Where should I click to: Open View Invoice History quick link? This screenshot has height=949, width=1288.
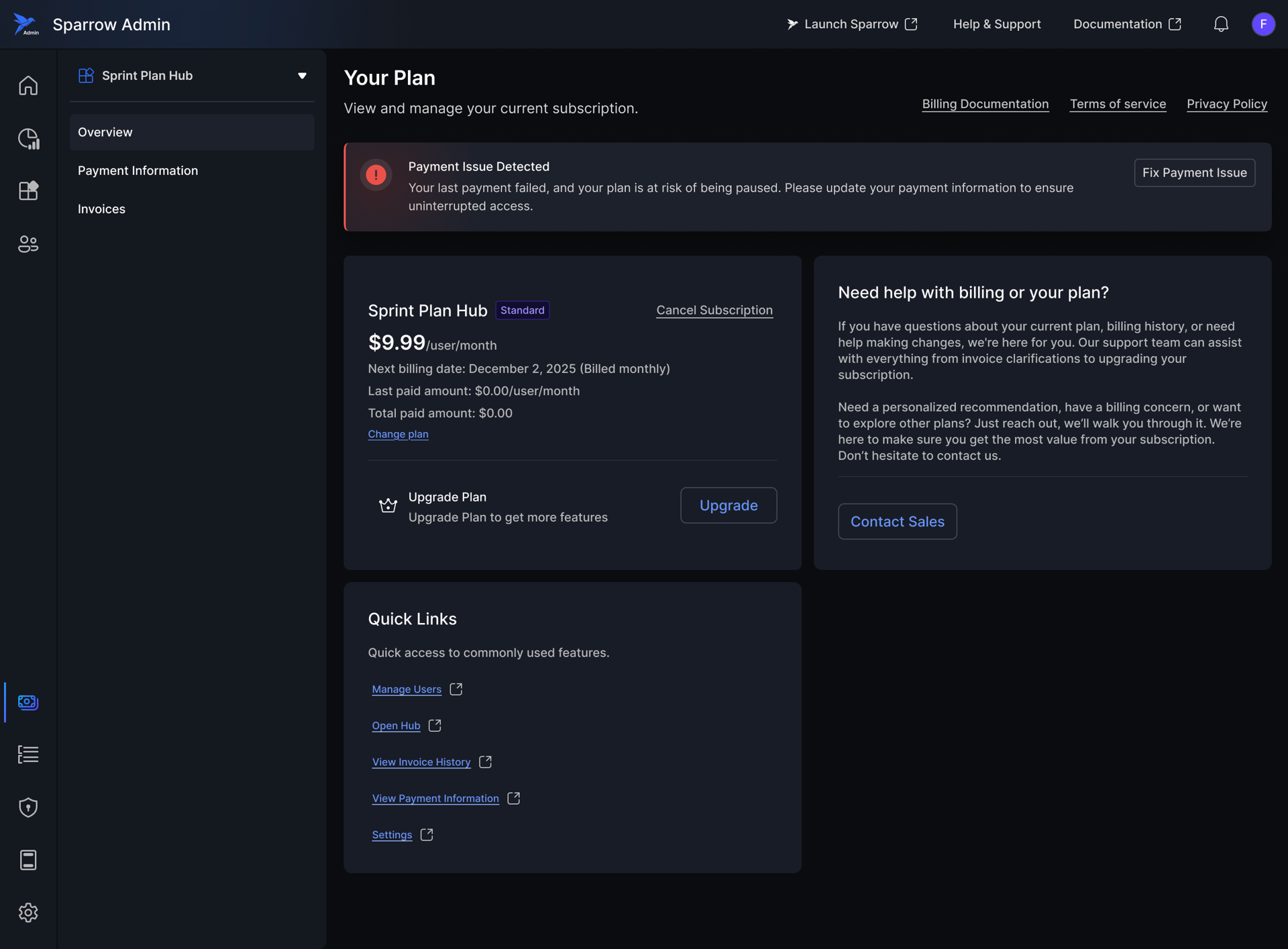[421, 762]
